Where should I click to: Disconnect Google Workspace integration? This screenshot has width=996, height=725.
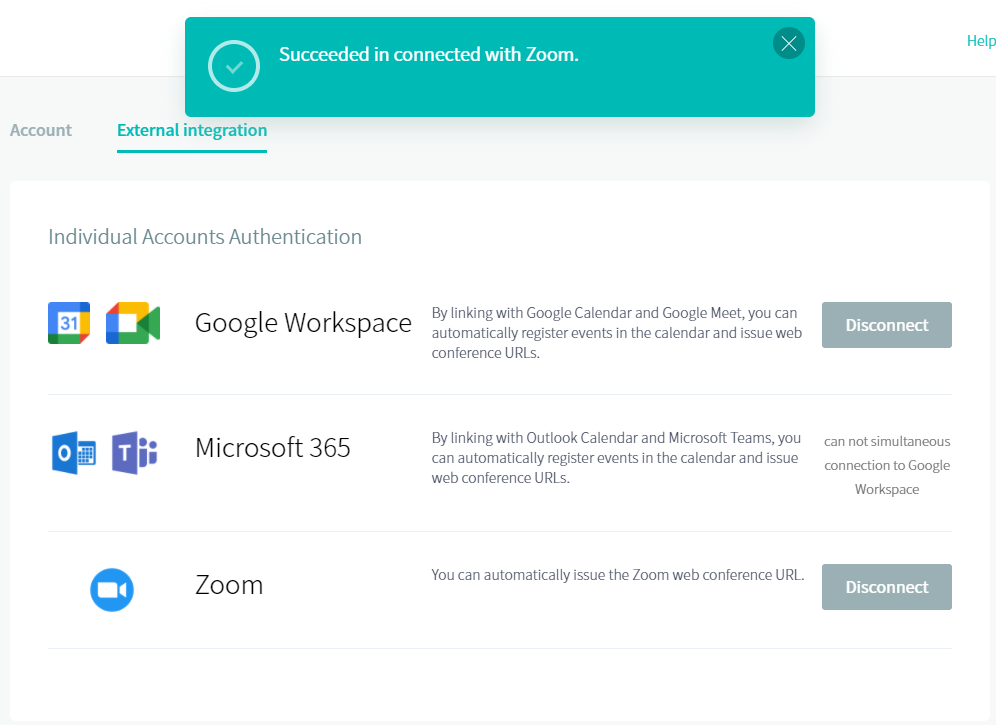coord(887,325)
